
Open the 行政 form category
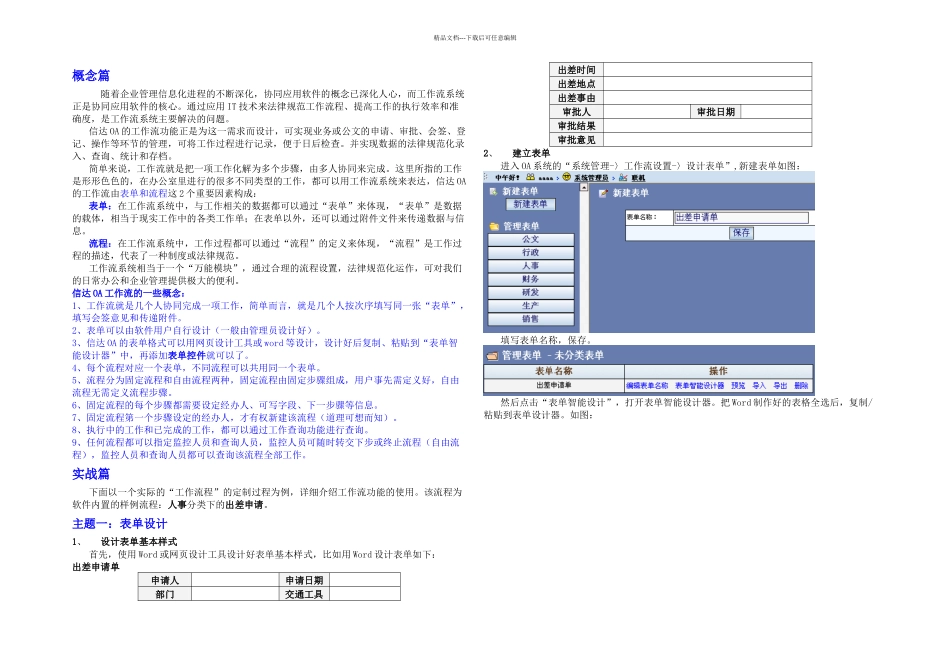531,253
